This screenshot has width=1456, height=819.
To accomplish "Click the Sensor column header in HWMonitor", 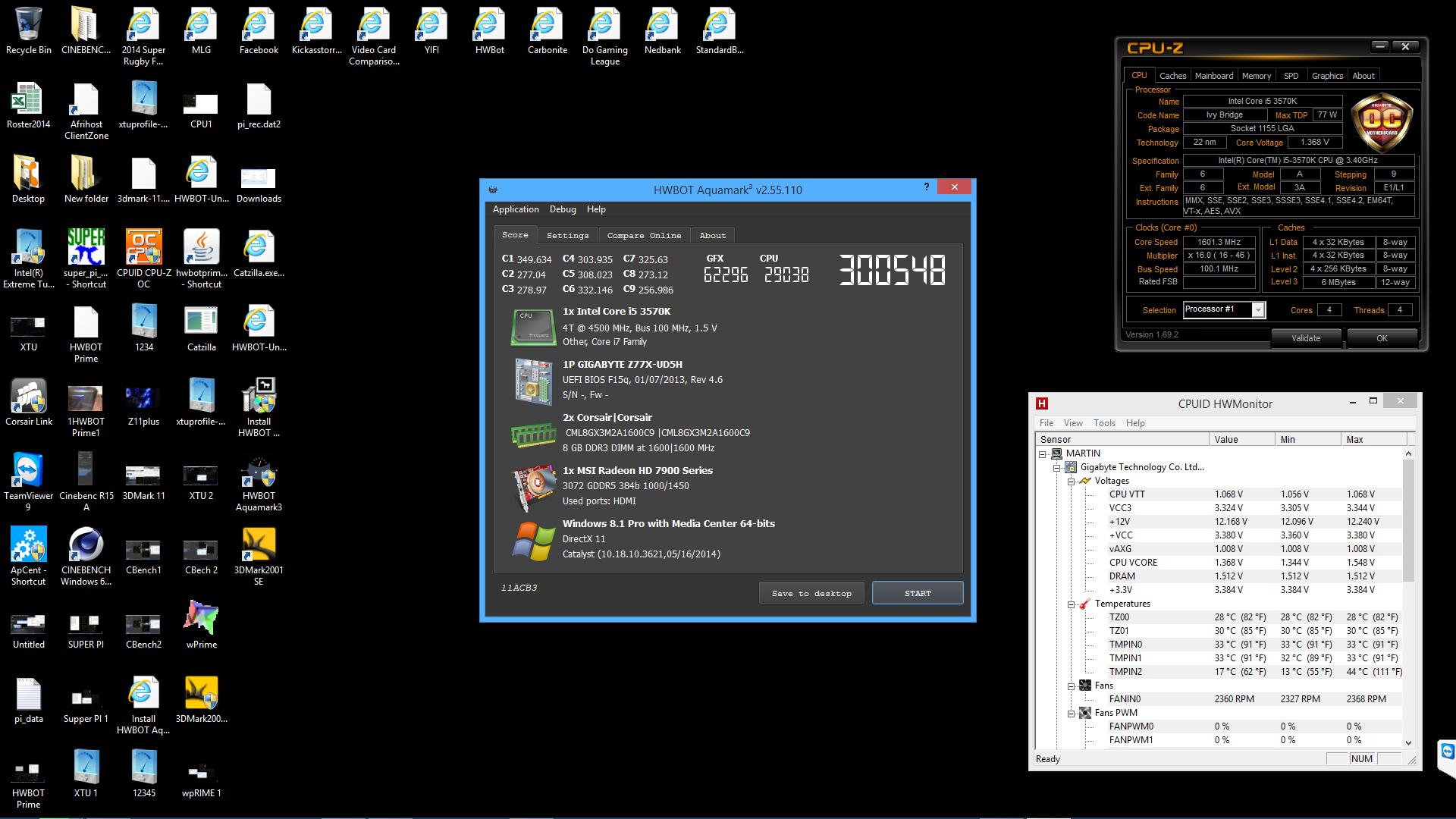I will tap(1122, 440).
